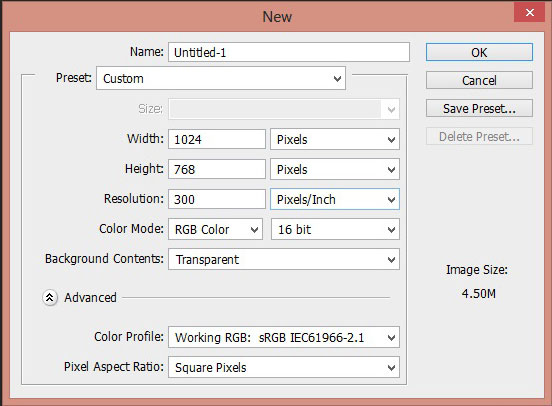
Task: Open the Preset dropdown showing Custom
Action: [221, 78]
